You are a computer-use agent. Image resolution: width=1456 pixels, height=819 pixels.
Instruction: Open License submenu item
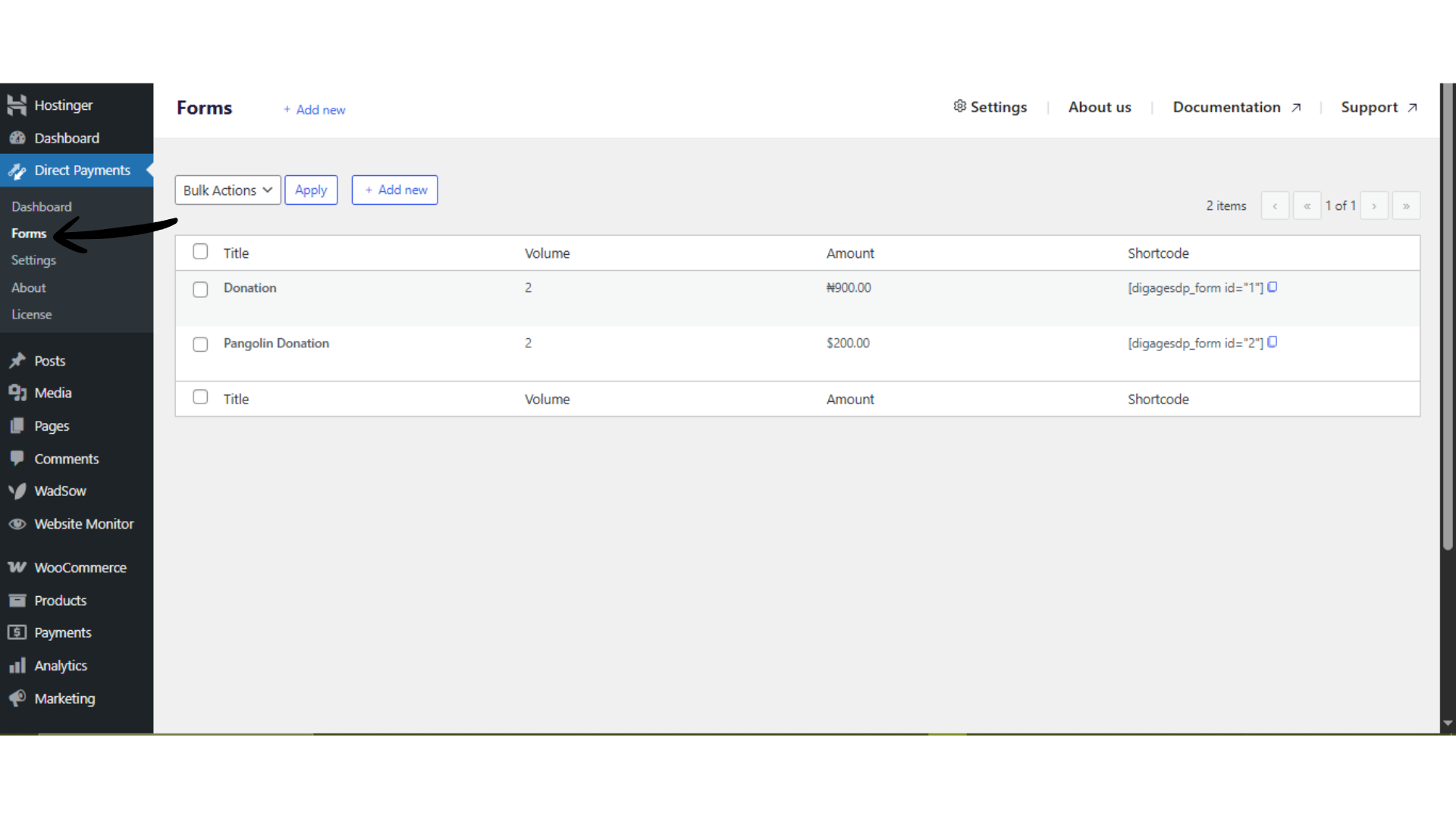[31, 315]
